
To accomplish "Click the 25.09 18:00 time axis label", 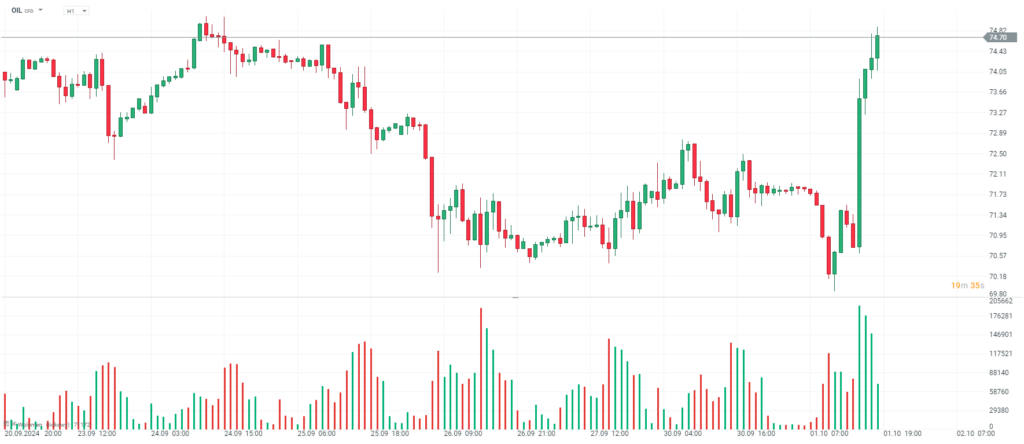I will coord(387,435).
